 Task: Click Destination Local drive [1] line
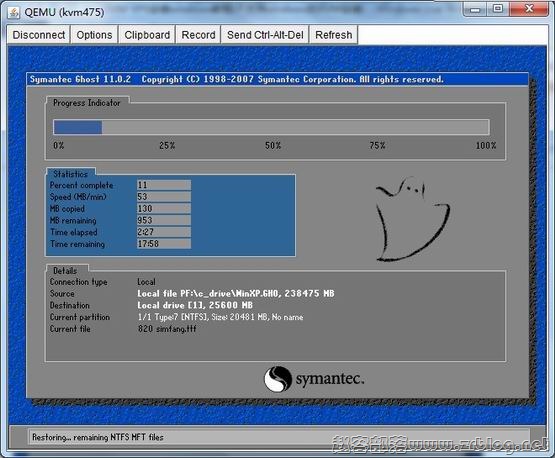point(195,305)
